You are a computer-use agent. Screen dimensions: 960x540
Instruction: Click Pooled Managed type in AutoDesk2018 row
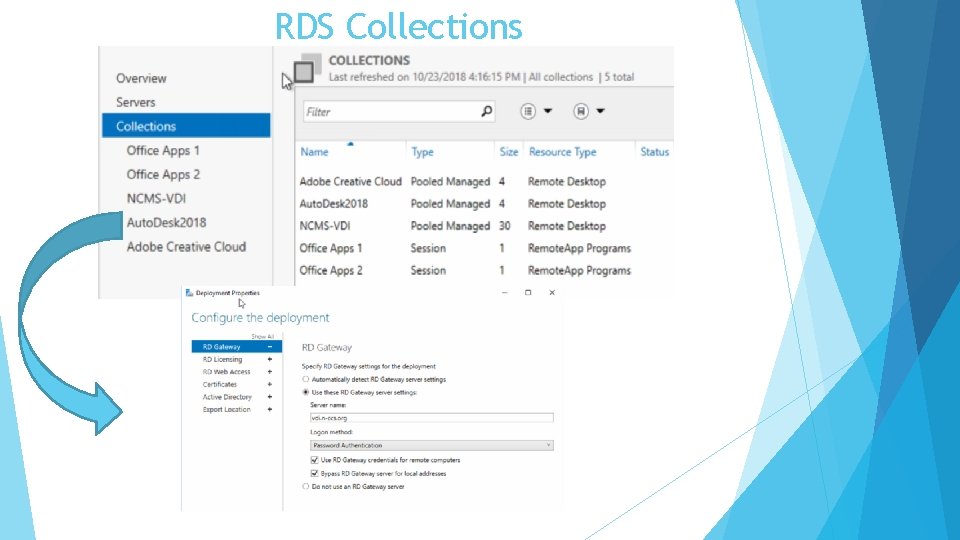[x=450, y=204]
